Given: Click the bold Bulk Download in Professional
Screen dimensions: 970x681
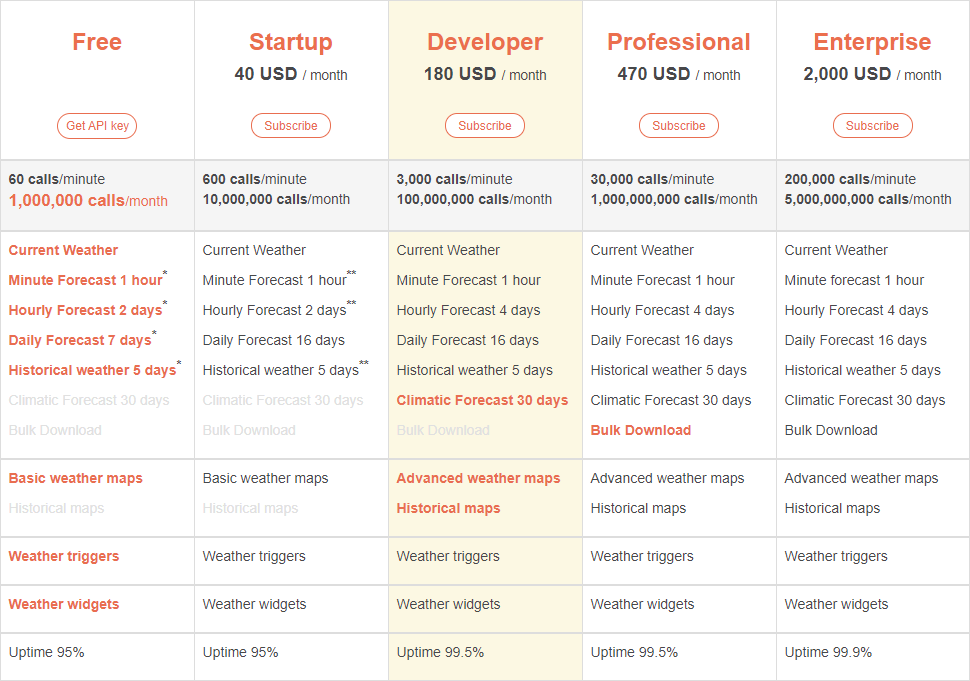Looking at the screenshot, I should click(641, 430).
